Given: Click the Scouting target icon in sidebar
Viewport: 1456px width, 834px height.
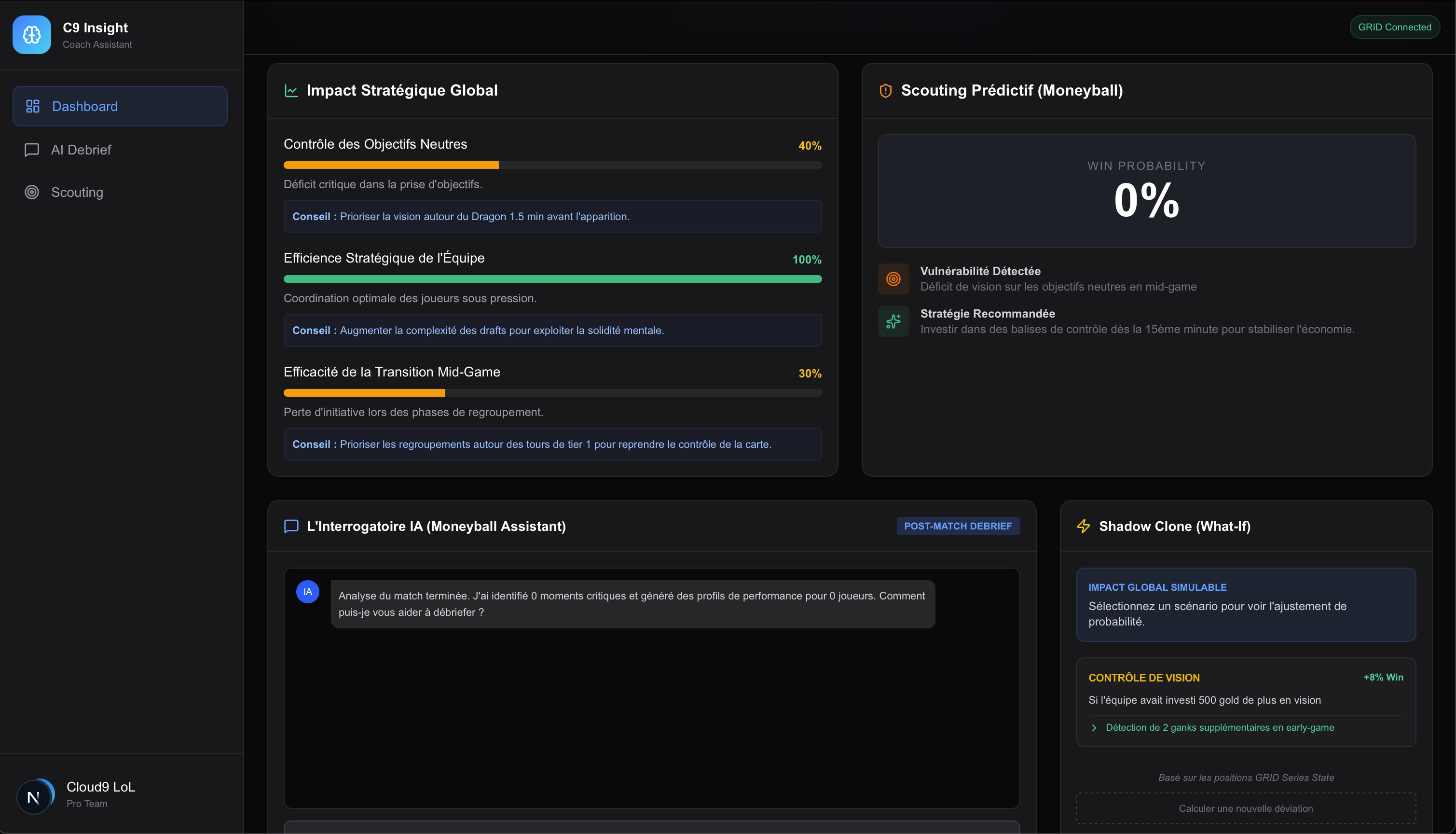Looking at the screenshot, I should point(31,193).
